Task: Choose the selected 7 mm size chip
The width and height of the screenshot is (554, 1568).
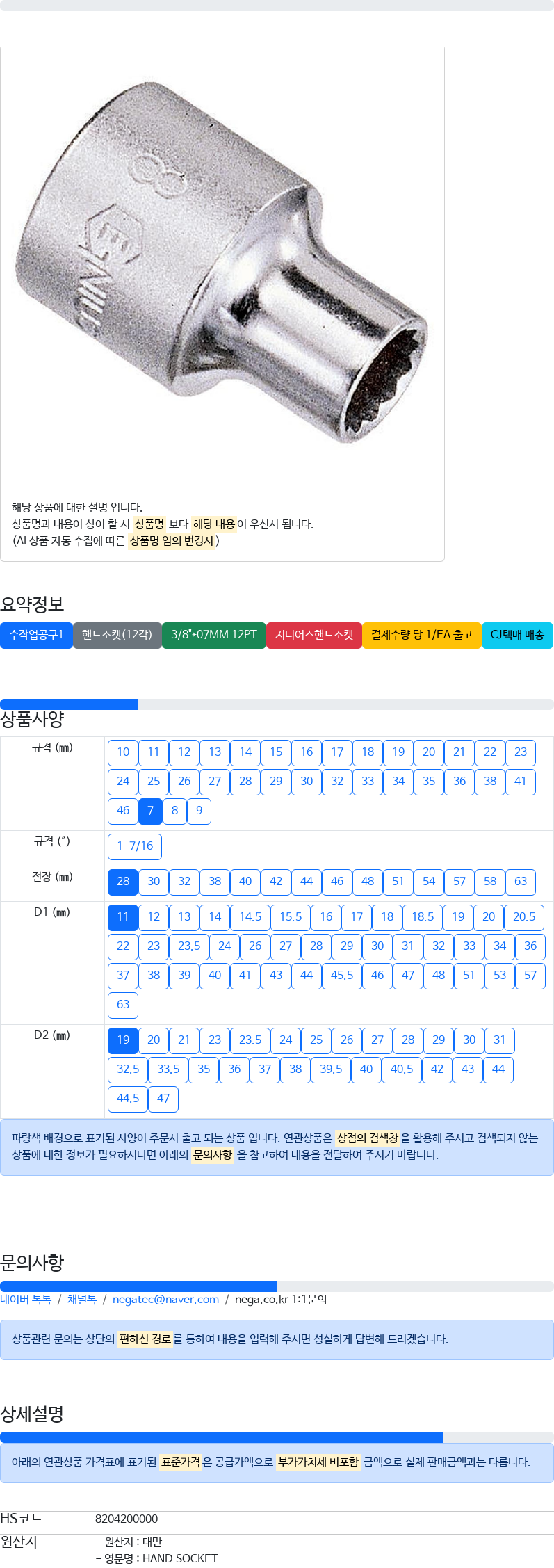Action: (x=150, y=811)
